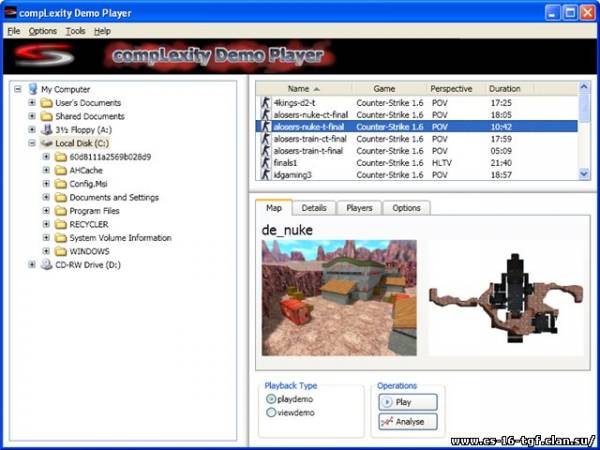
Task: Click the AHCache folder icon
Action: [60, 170]
